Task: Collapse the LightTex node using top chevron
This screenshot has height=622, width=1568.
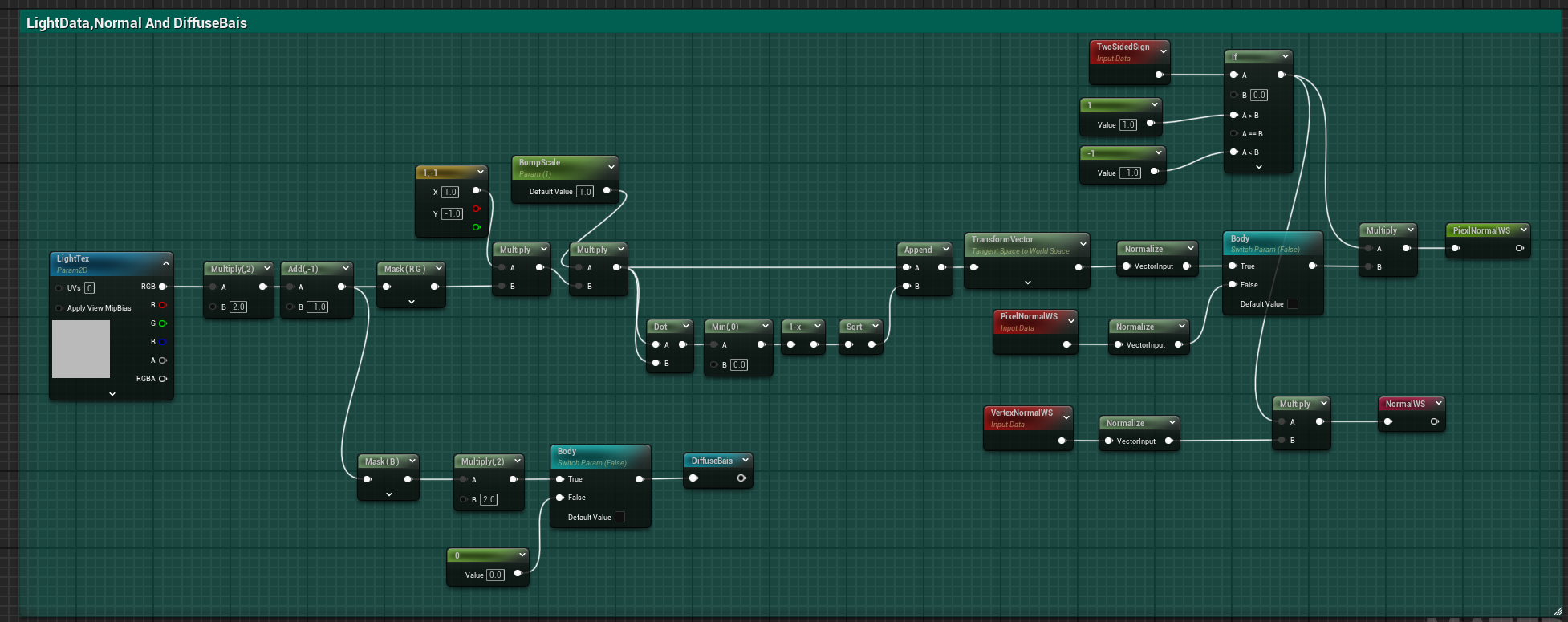Action: pyautogui.click(x=166, y=263)
